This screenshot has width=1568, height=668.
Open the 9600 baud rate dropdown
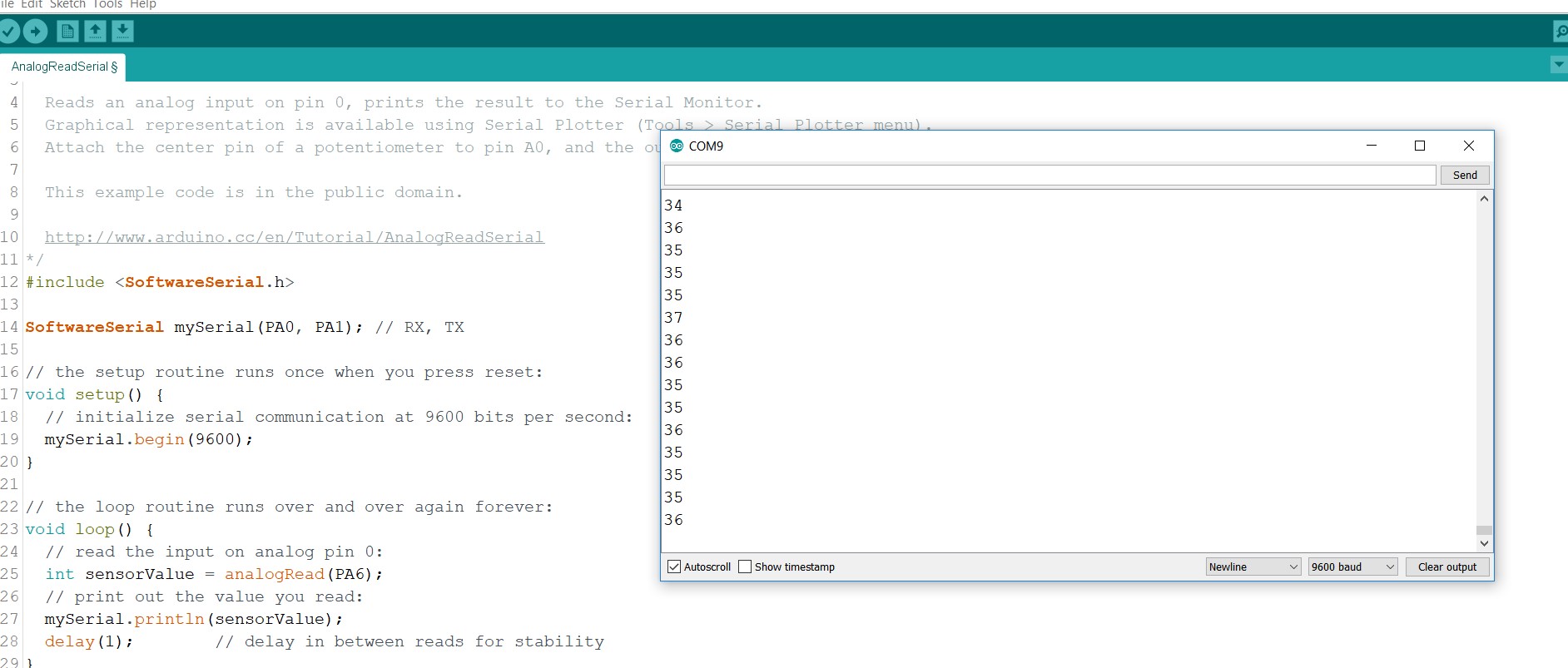click(1352, 567)
